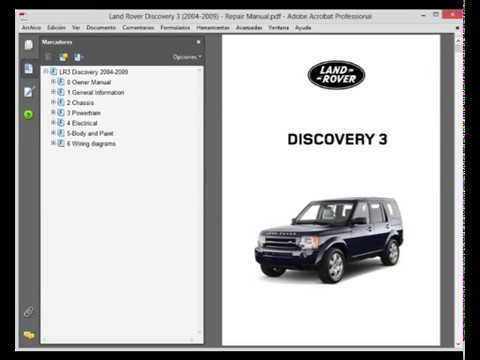This screenshot has width=480, height=360.
Task: Click bookmark icon beside 5-Body and Paint
Action: pos(61,133)
